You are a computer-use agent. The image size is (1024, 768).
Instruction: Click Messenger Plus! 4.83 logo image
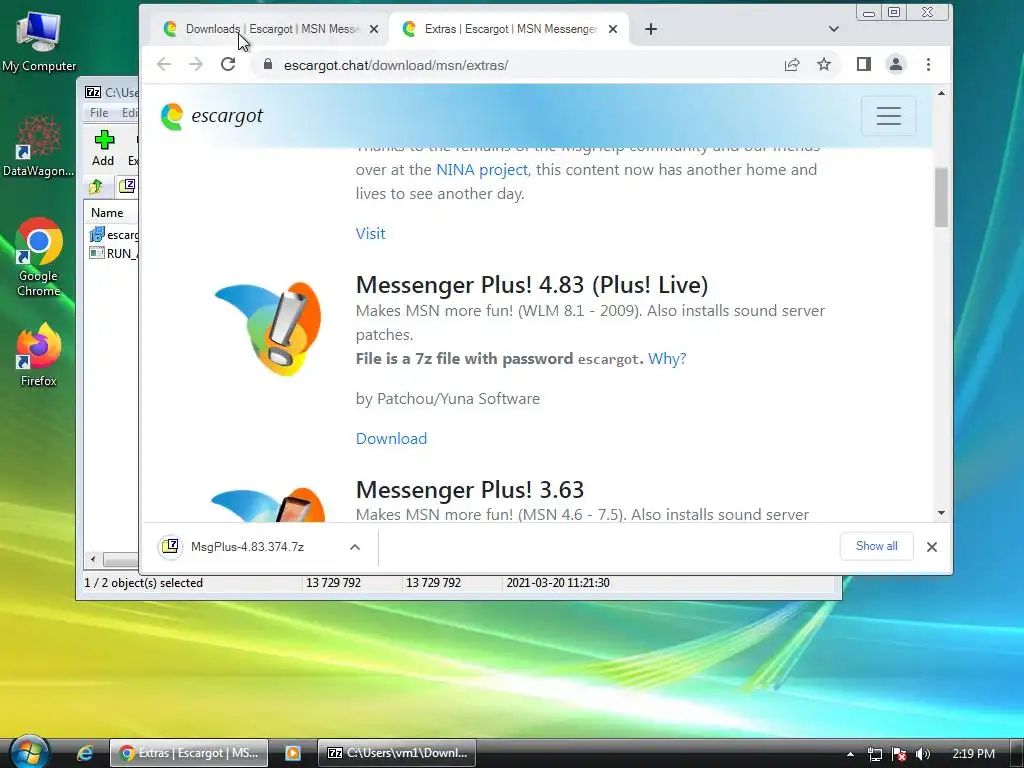pos(268,328)
